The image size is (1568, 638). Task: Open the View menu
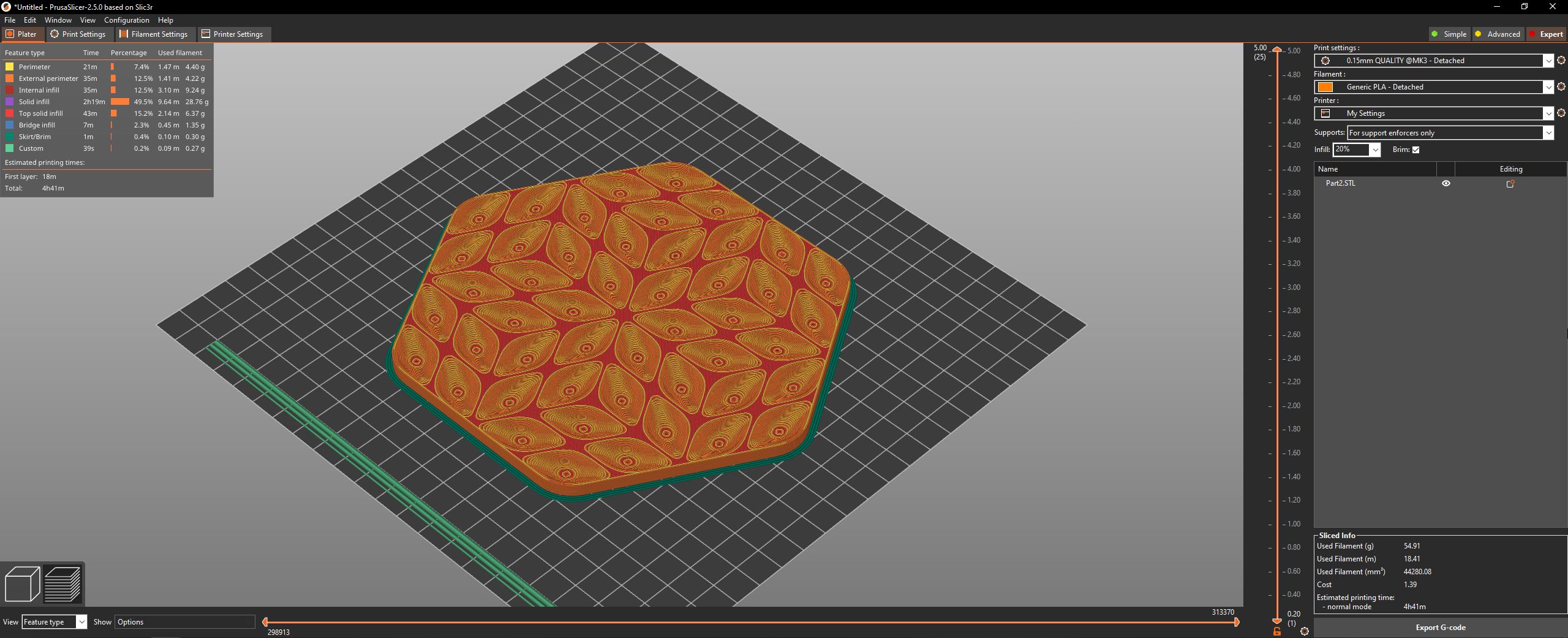[88, 20]
